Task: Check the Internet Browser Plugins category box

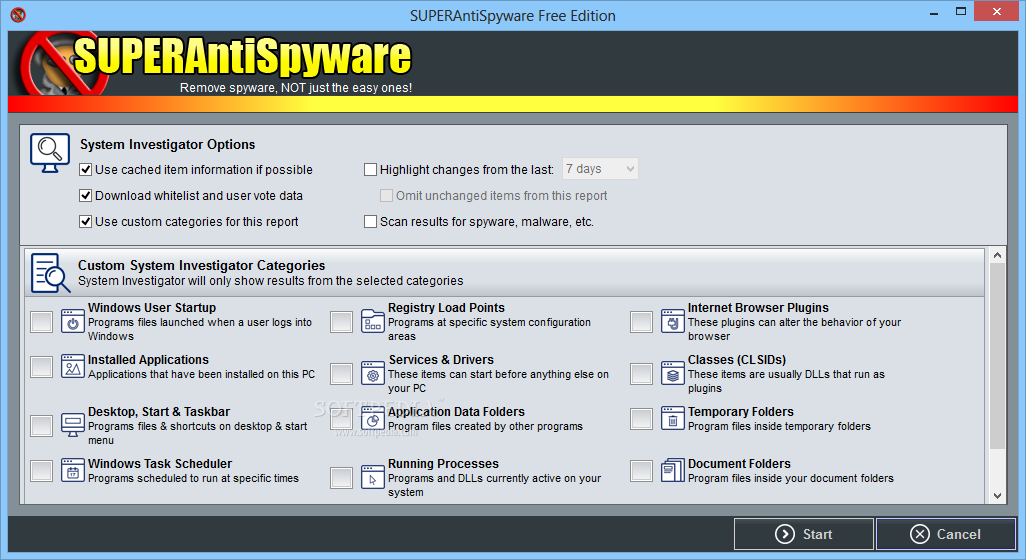Action: point(641,322)
